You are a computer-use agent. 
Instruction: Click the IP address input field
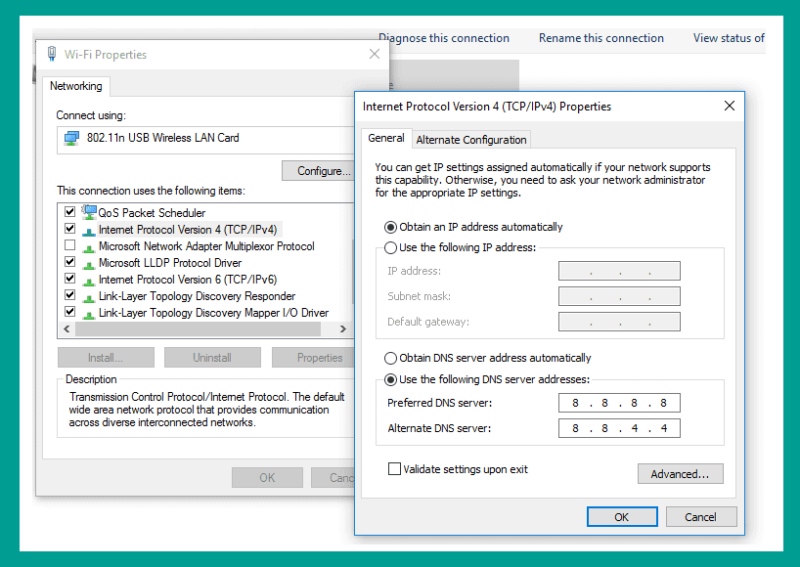click(619, 271)
